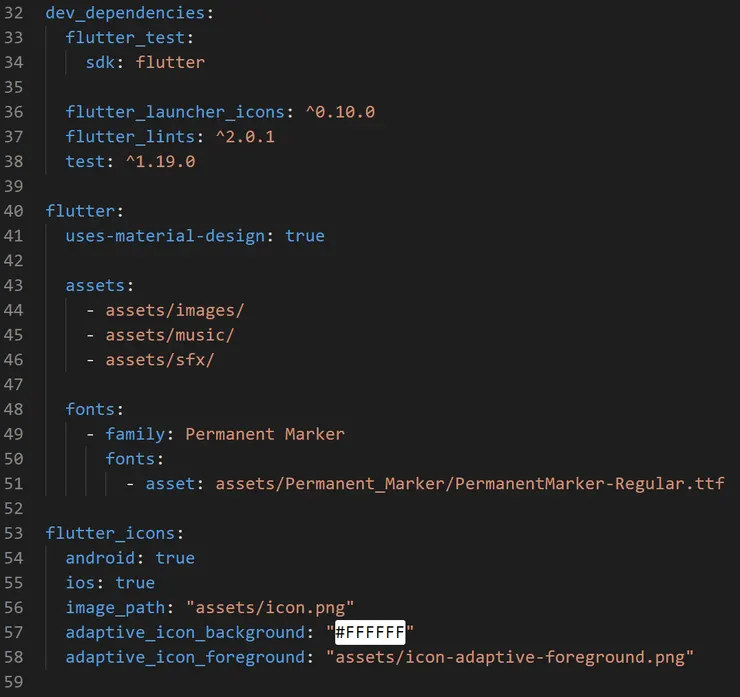The height and width of the screenshot is (697, 740).
Task: Click the PermanentMarker-Regular.ttf asset path
Action: [x=470, y=484]
